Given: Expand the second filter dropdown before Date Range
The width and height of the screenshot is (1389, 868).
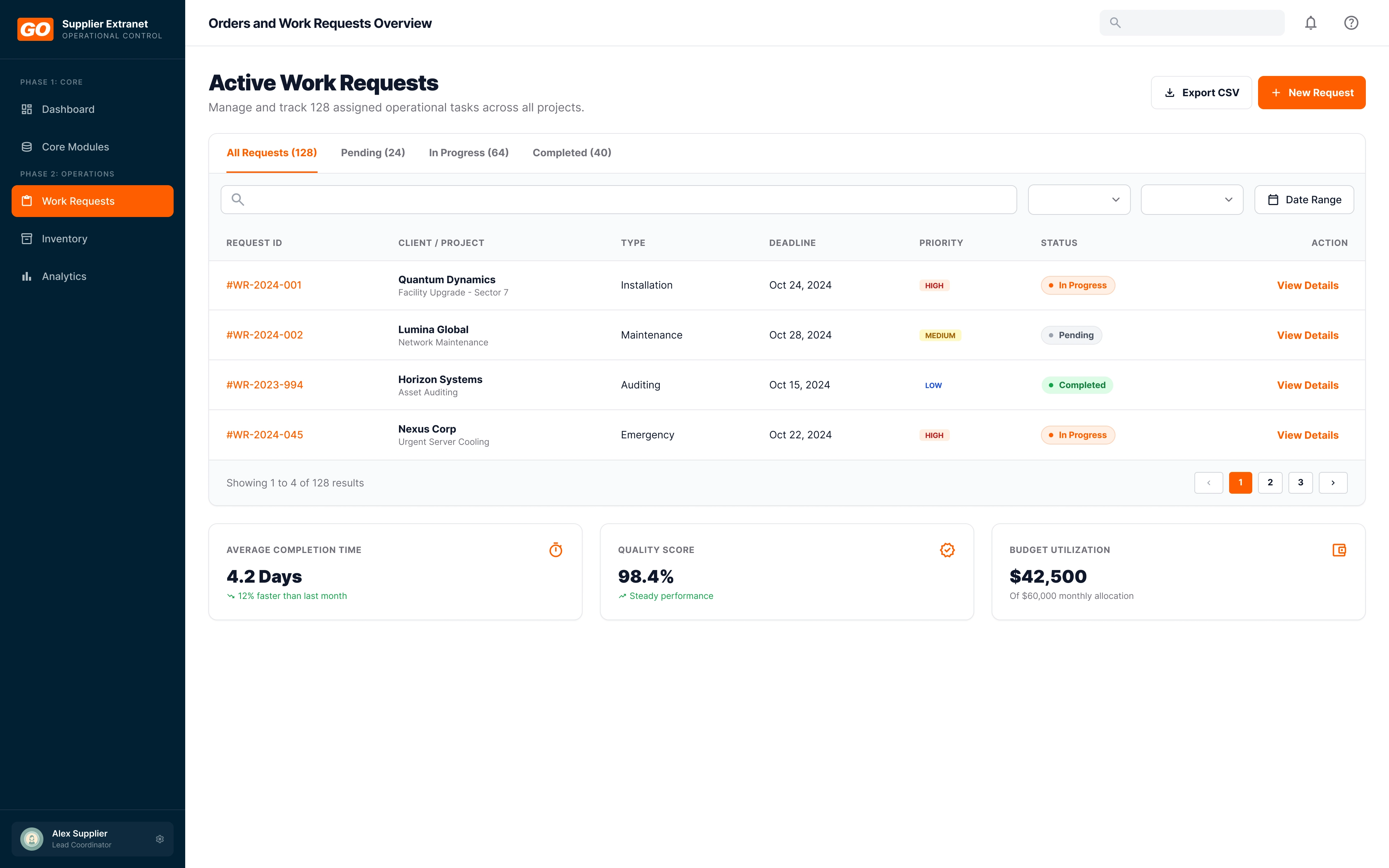Looking at the screenshot, I should [1192, 200].
